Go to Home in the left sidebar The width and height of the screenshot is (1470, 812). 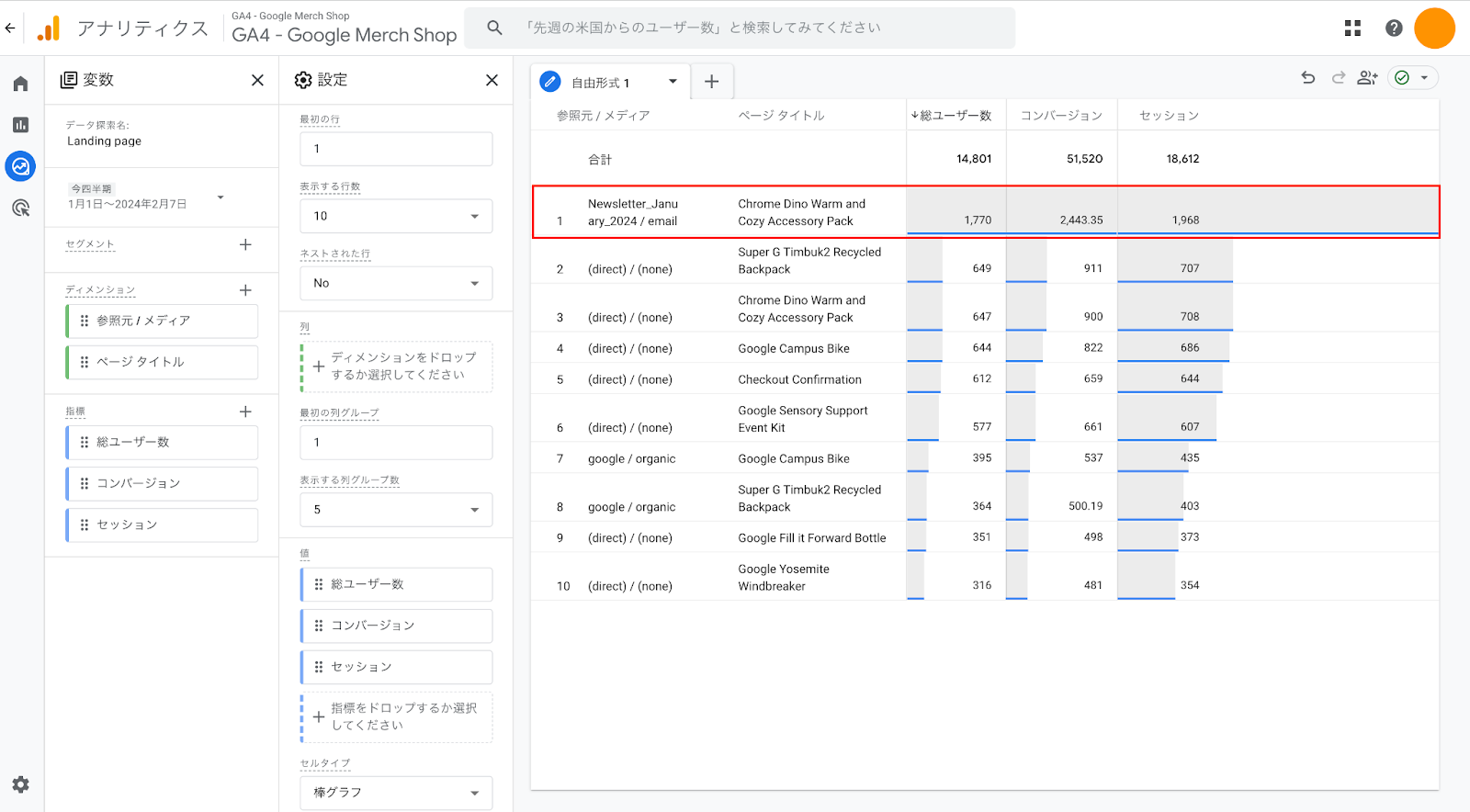tap(21, 84)
